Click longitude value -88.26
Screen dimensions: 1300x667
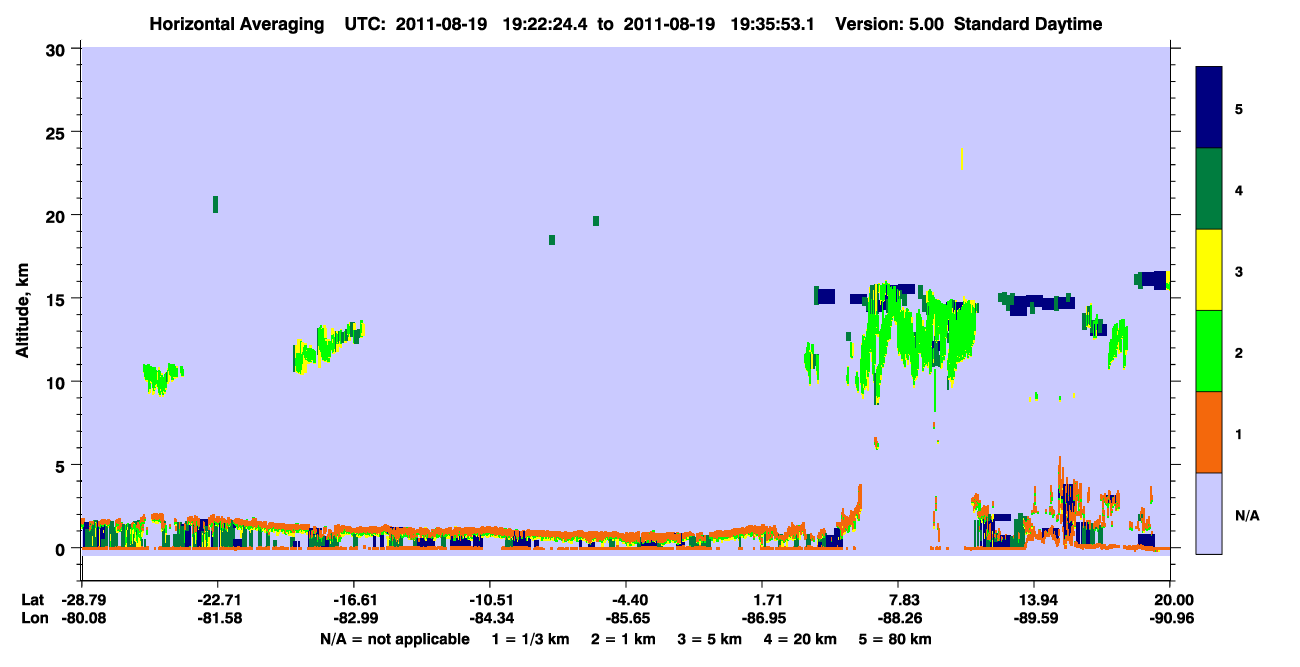click(898, 618)
